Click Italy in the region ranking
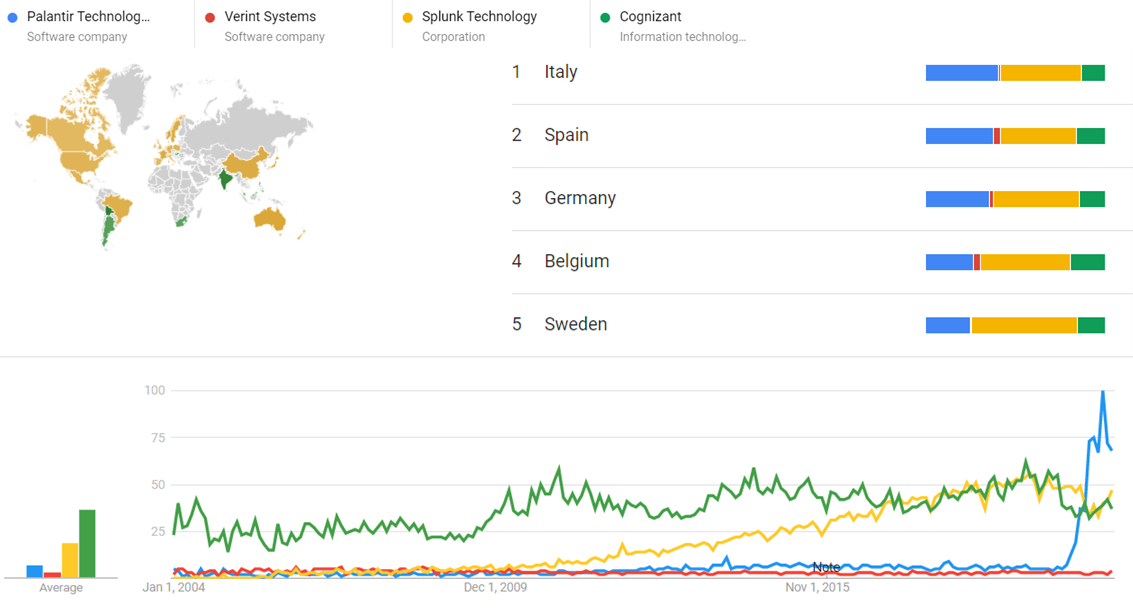Viewport: 1133px width, 608px height. coord(561,72)
